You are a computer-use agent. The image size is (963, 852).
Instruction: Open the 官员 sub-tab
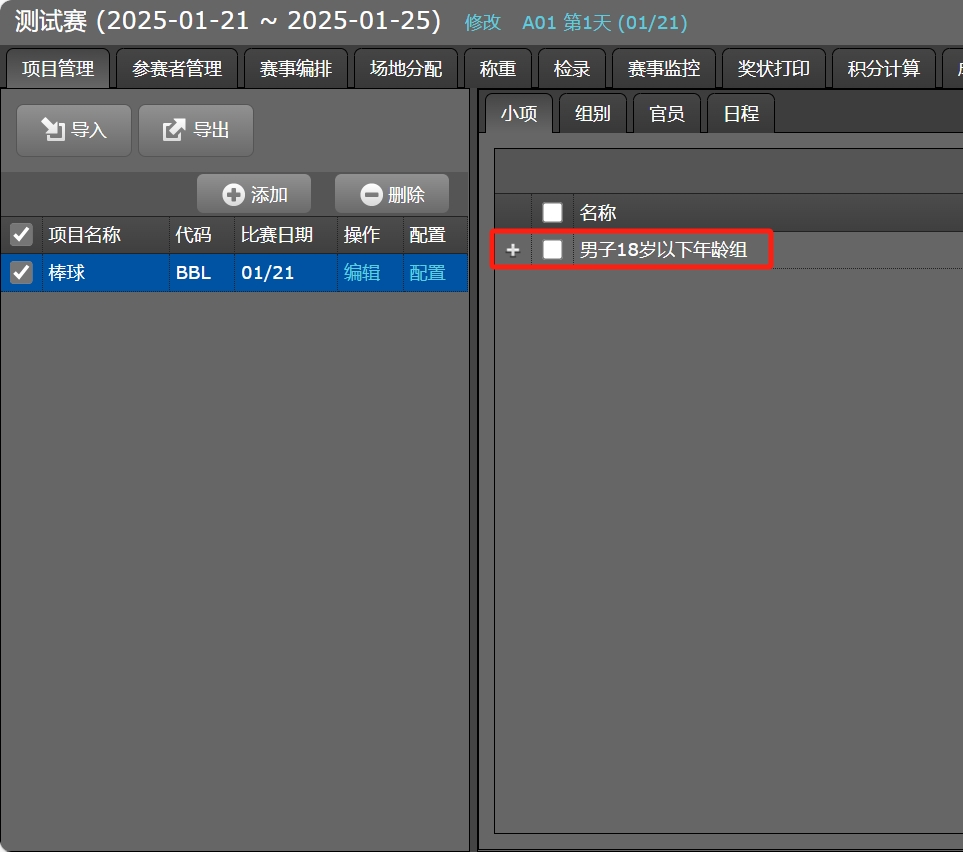667,114
